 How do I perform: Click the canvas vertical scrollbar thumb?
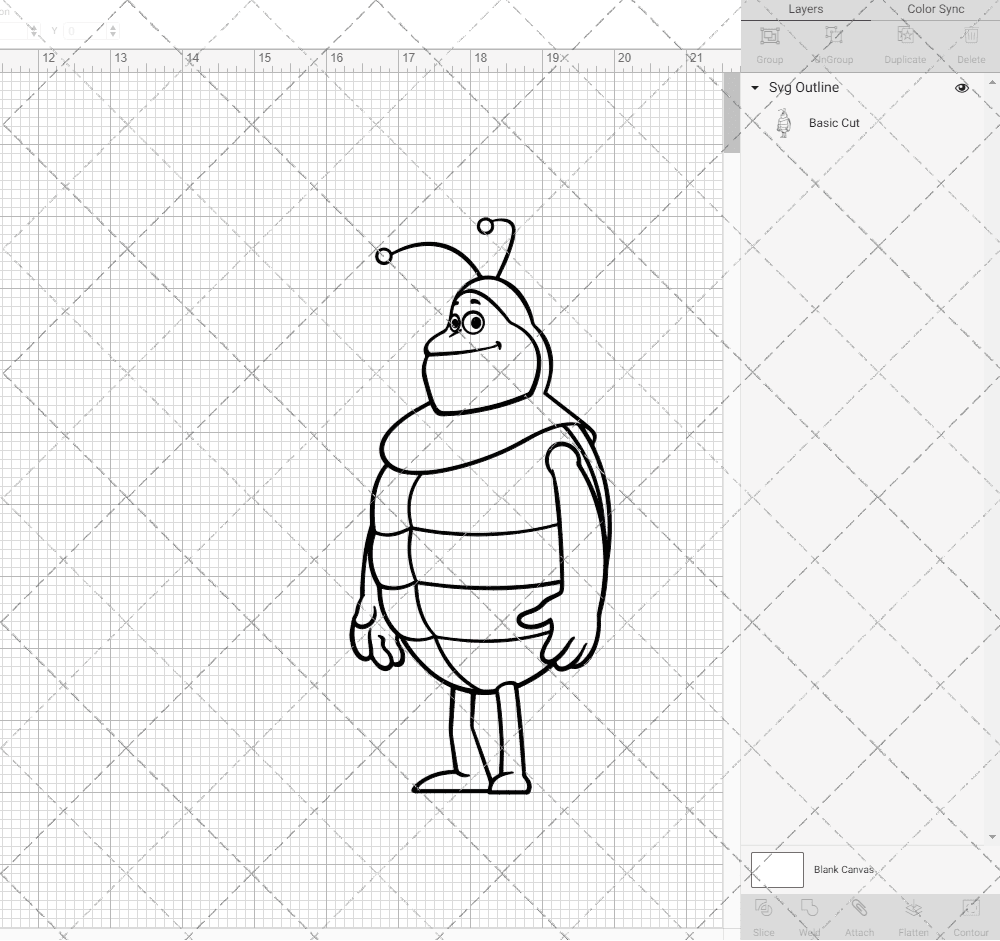coord(732,112)
